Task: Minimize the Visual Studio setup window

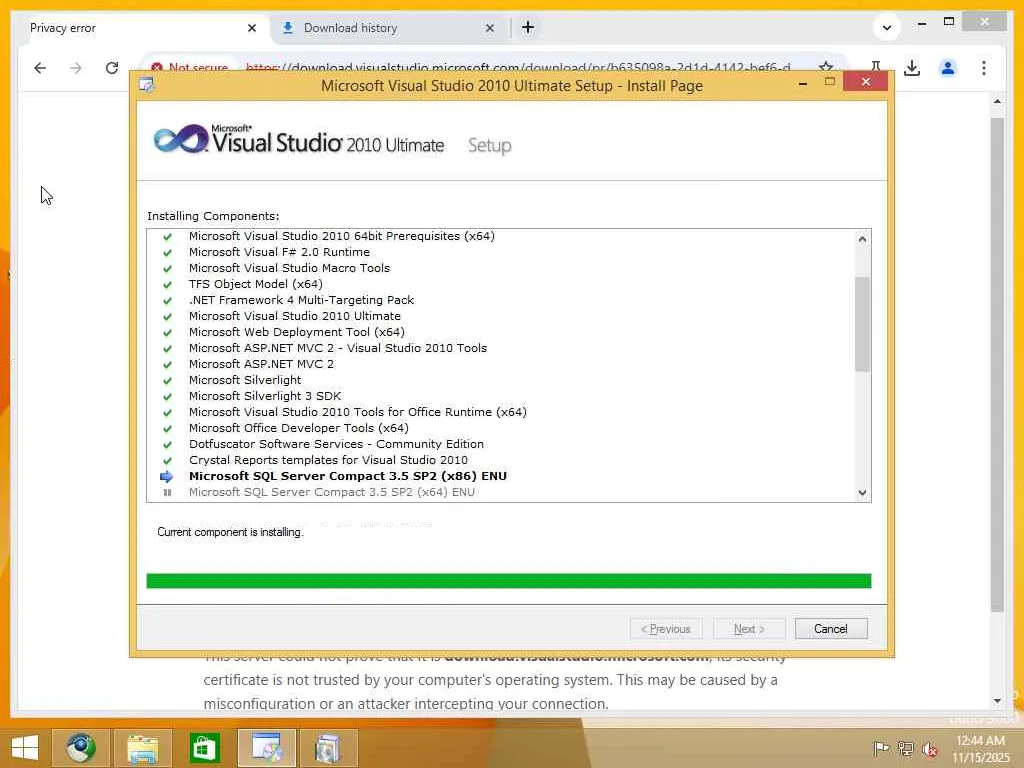Action: [x=803, y=83]
